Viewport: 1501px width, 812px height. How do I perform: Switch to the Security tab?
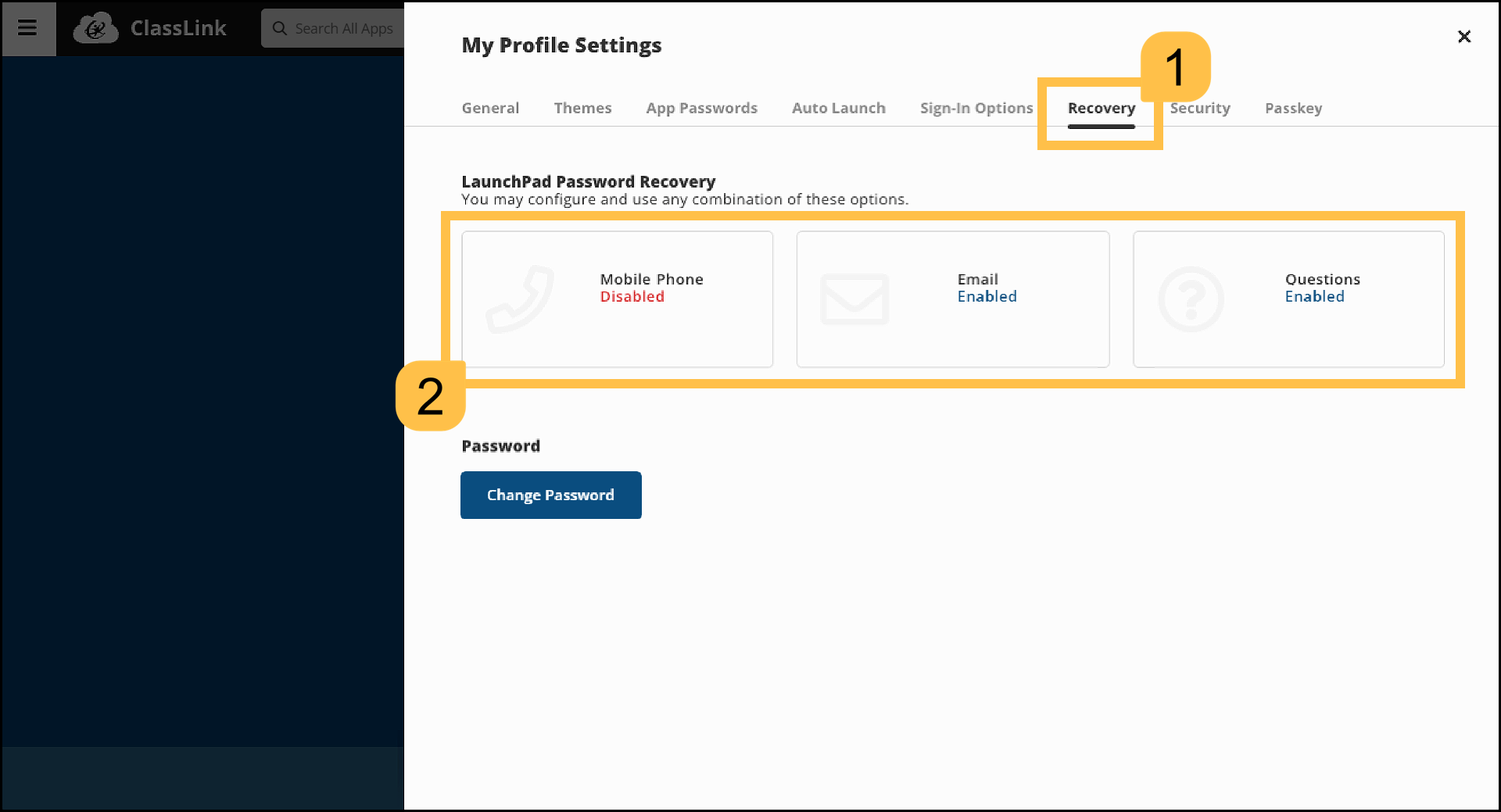1200,108
